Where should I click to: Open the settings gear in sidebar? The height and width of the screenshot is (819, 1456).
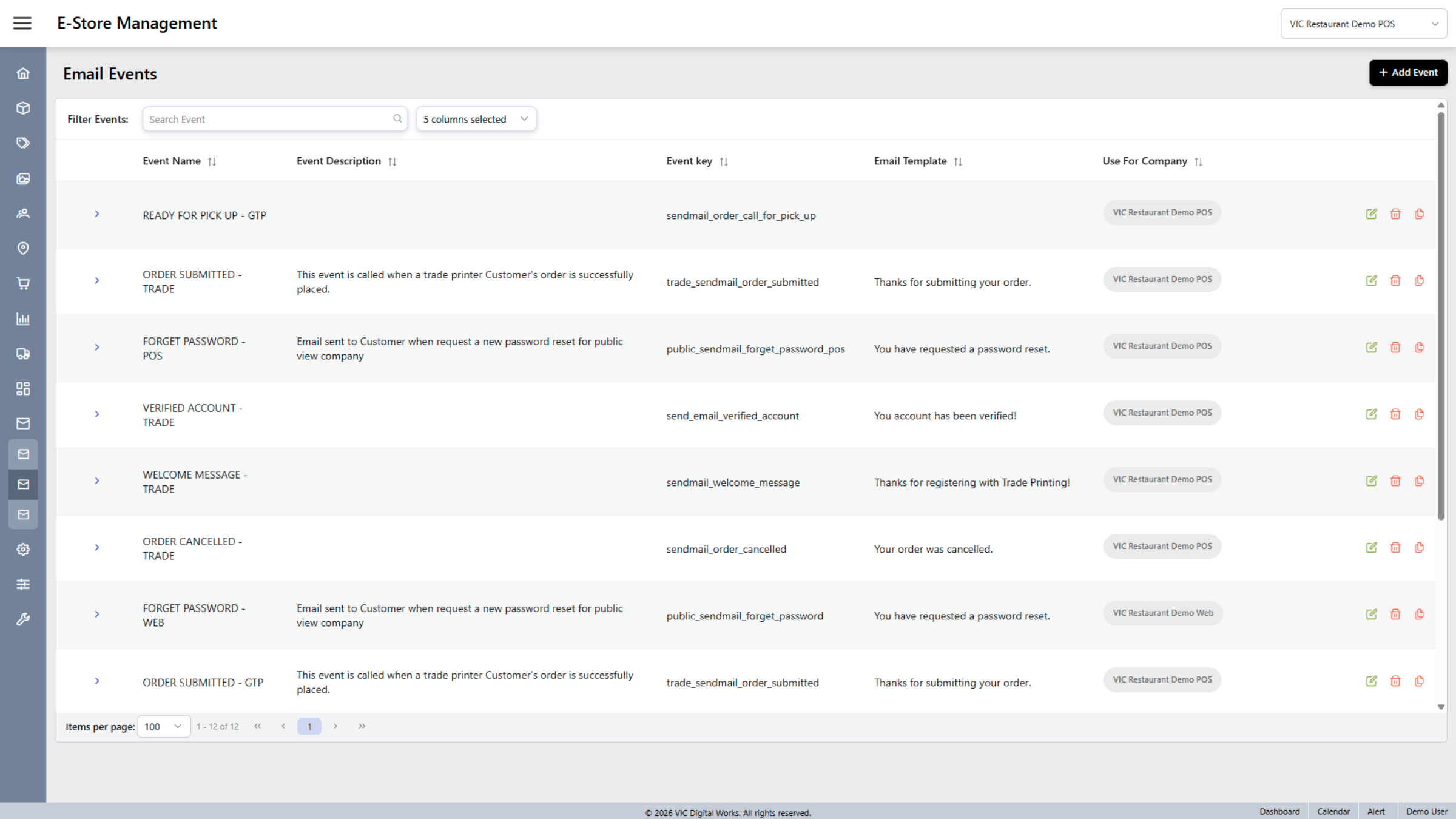pyautogui.click(x=23, y=550)
